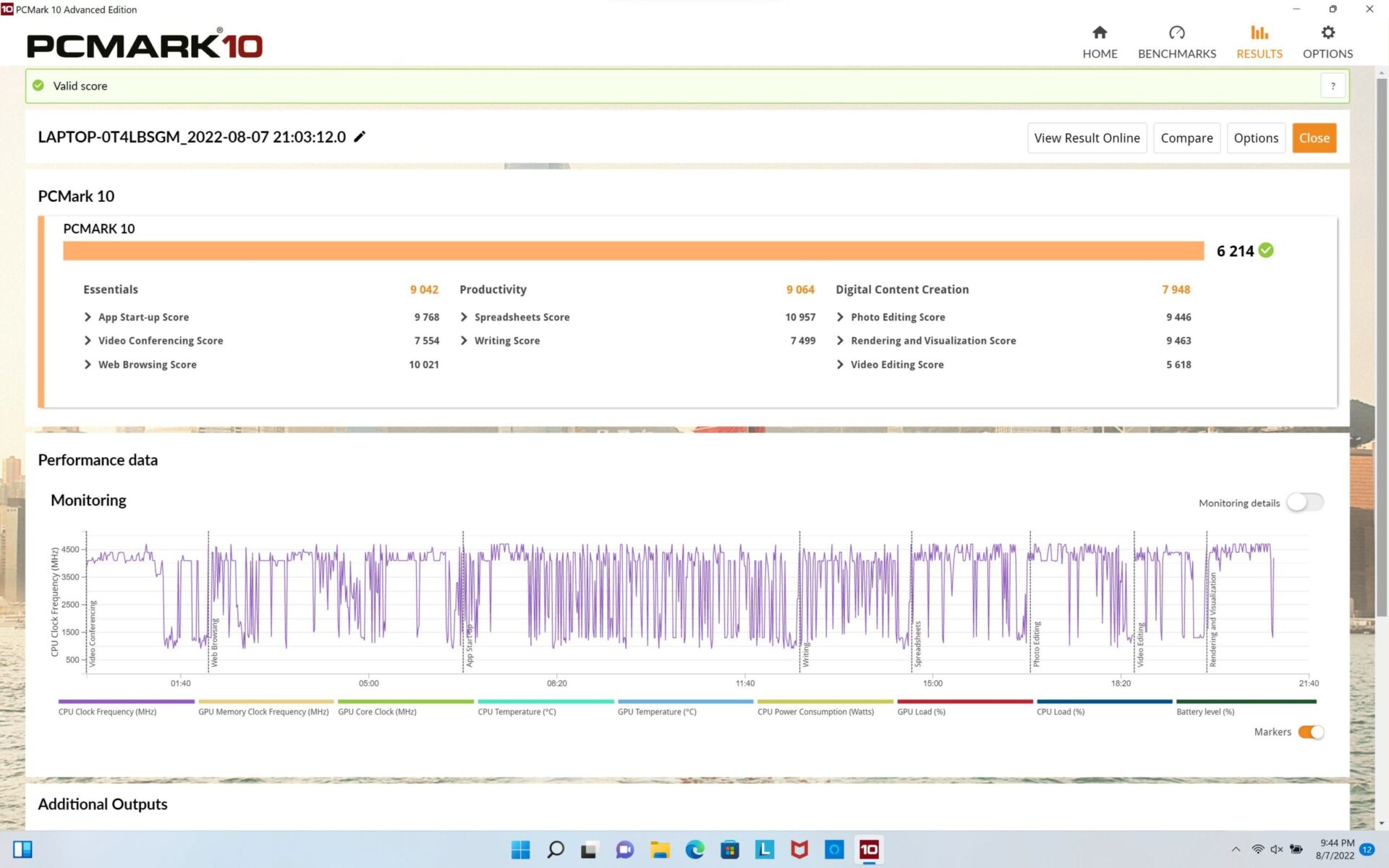Open Options gear icon
The height and width of the screenshot is (868, 1389).
click(1328, 33)
